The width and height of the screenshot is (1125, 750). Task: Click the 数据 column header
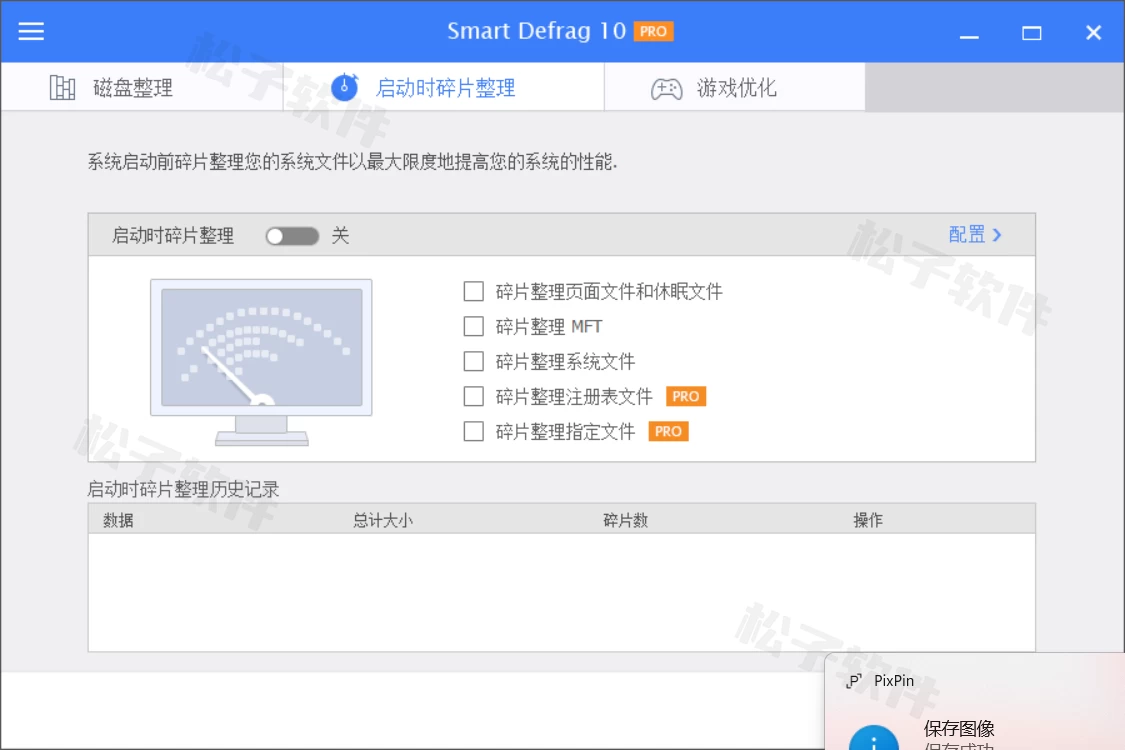(118, 520)
